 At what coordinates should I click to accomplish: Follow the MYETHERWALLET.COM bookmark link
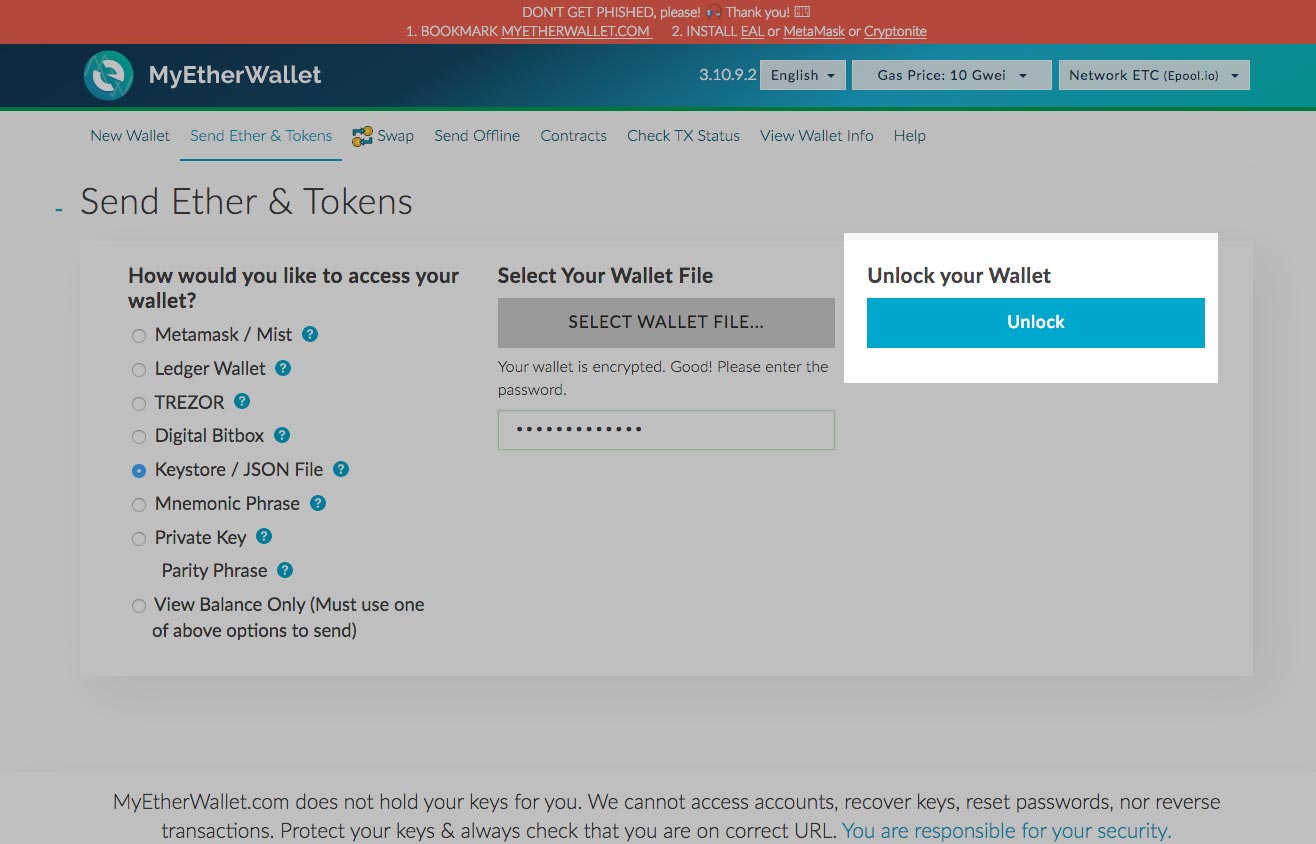pyautogui.click(x=576, y=31)
